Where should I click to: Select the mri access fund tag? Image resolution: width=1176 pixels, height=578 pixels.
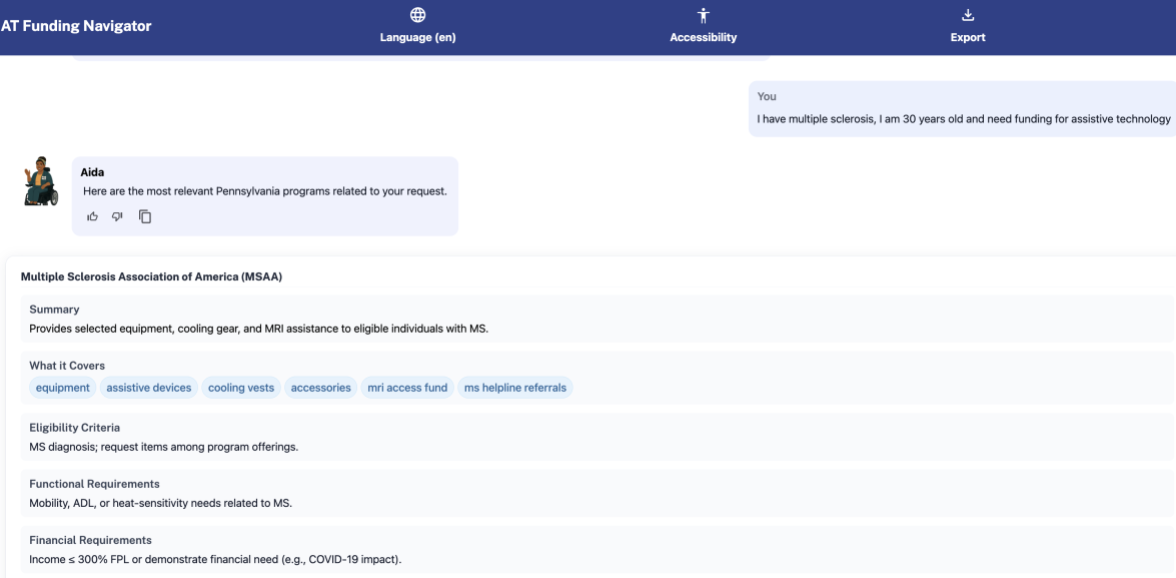[407, 387]
